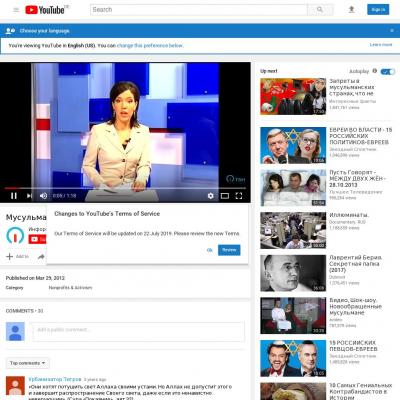Click the Up next heading
Screen dimensions: 400x400
click(x=269, y=71)
